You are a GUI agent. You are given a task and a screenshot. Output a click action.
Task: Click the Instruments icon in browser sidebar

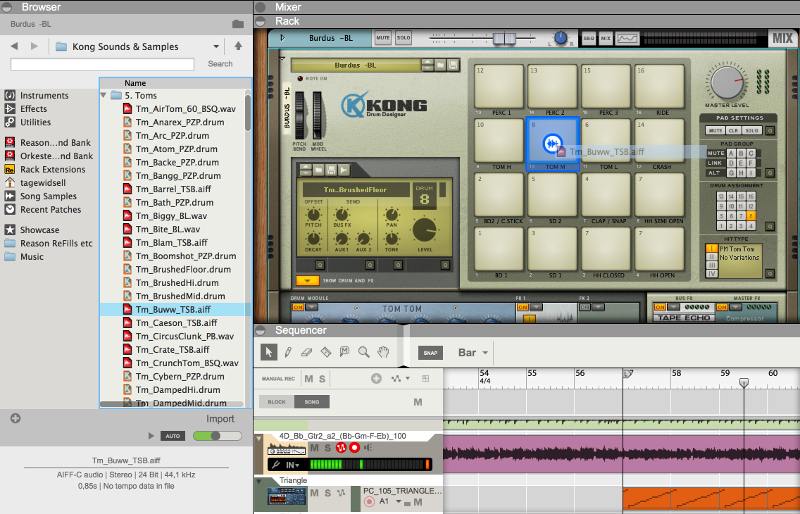10,96
